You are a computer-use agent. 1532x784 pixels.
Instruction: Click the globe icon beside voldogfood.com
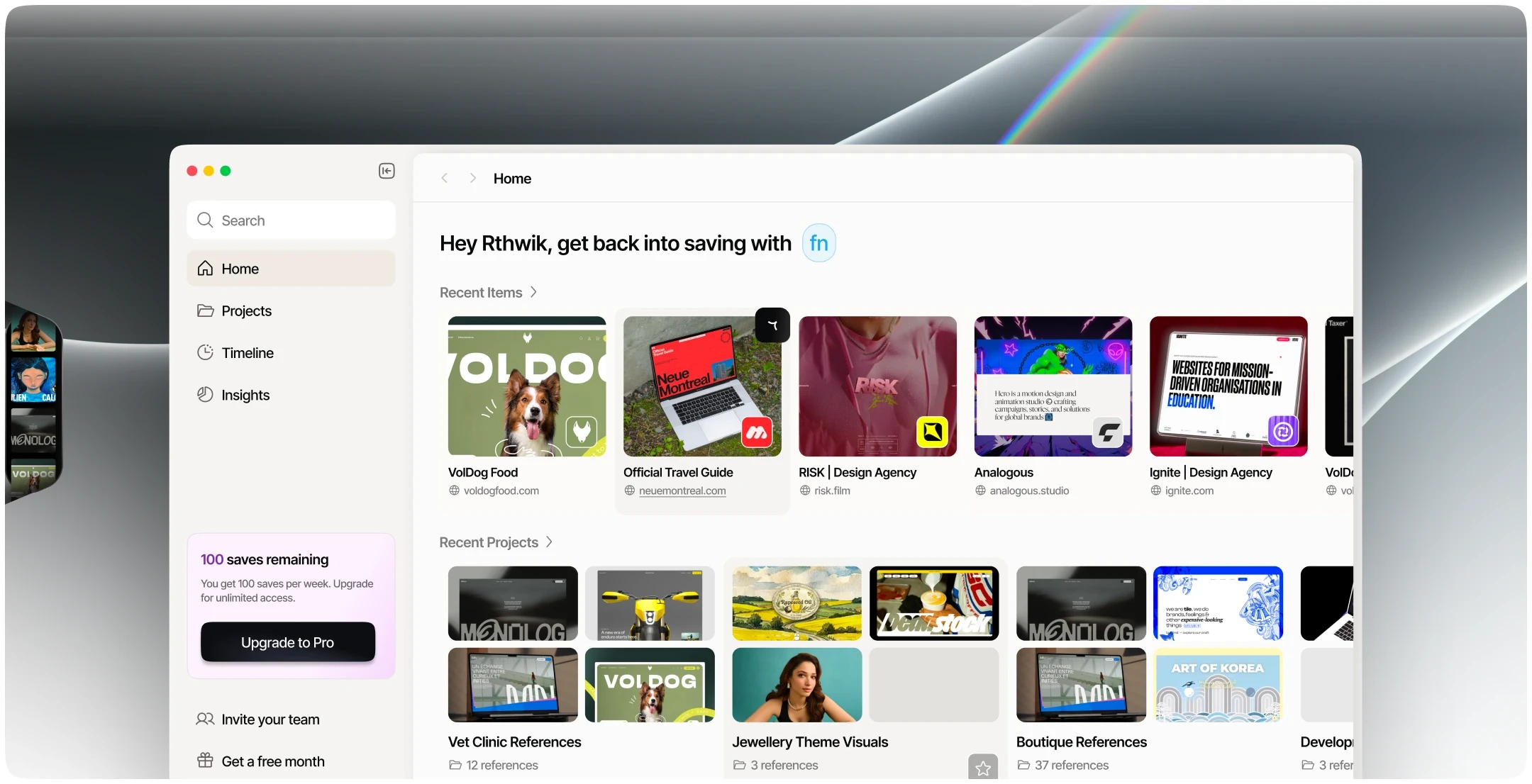pos(454,491)
